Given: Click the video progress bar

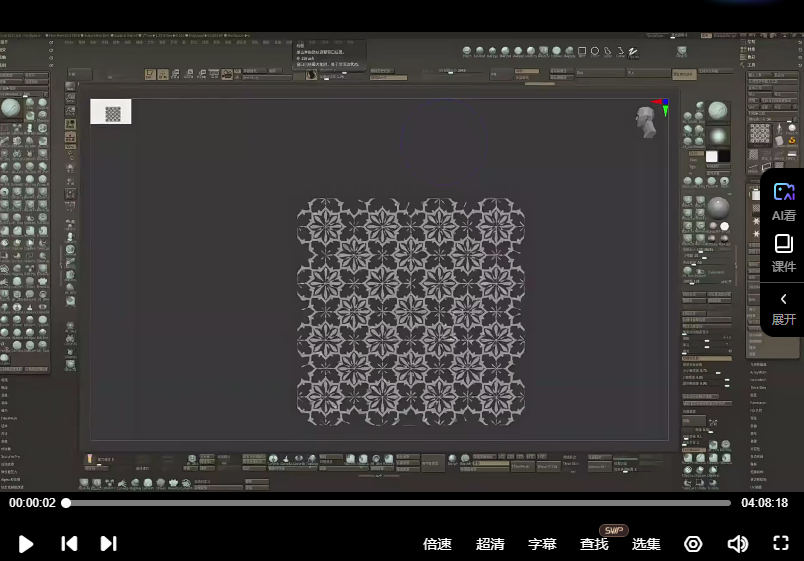Looking at the screenshot, I should 398,503.
